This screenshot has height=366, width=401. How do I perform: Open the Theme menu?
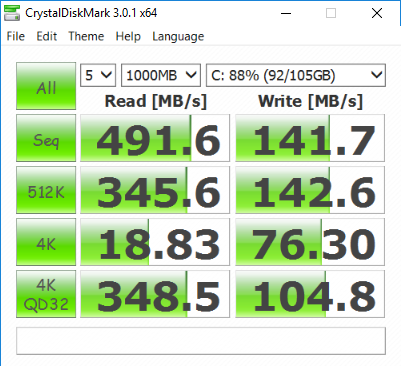click(86, 36)
